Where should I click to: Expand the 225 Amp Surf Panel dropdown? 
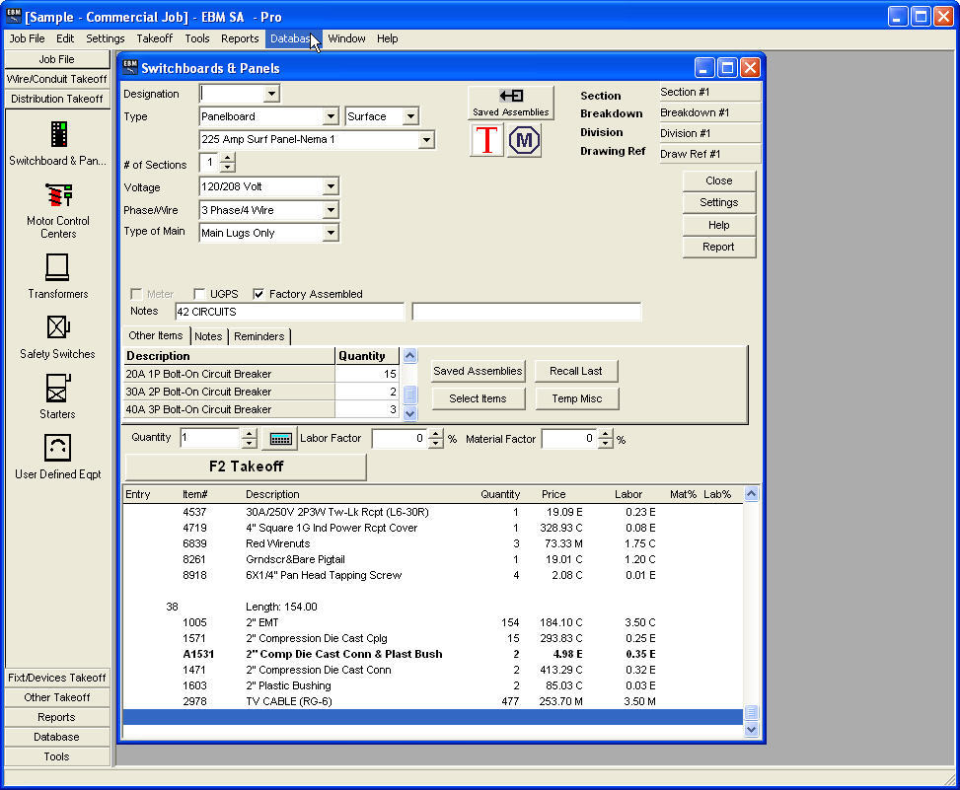[x=426, y=140]
